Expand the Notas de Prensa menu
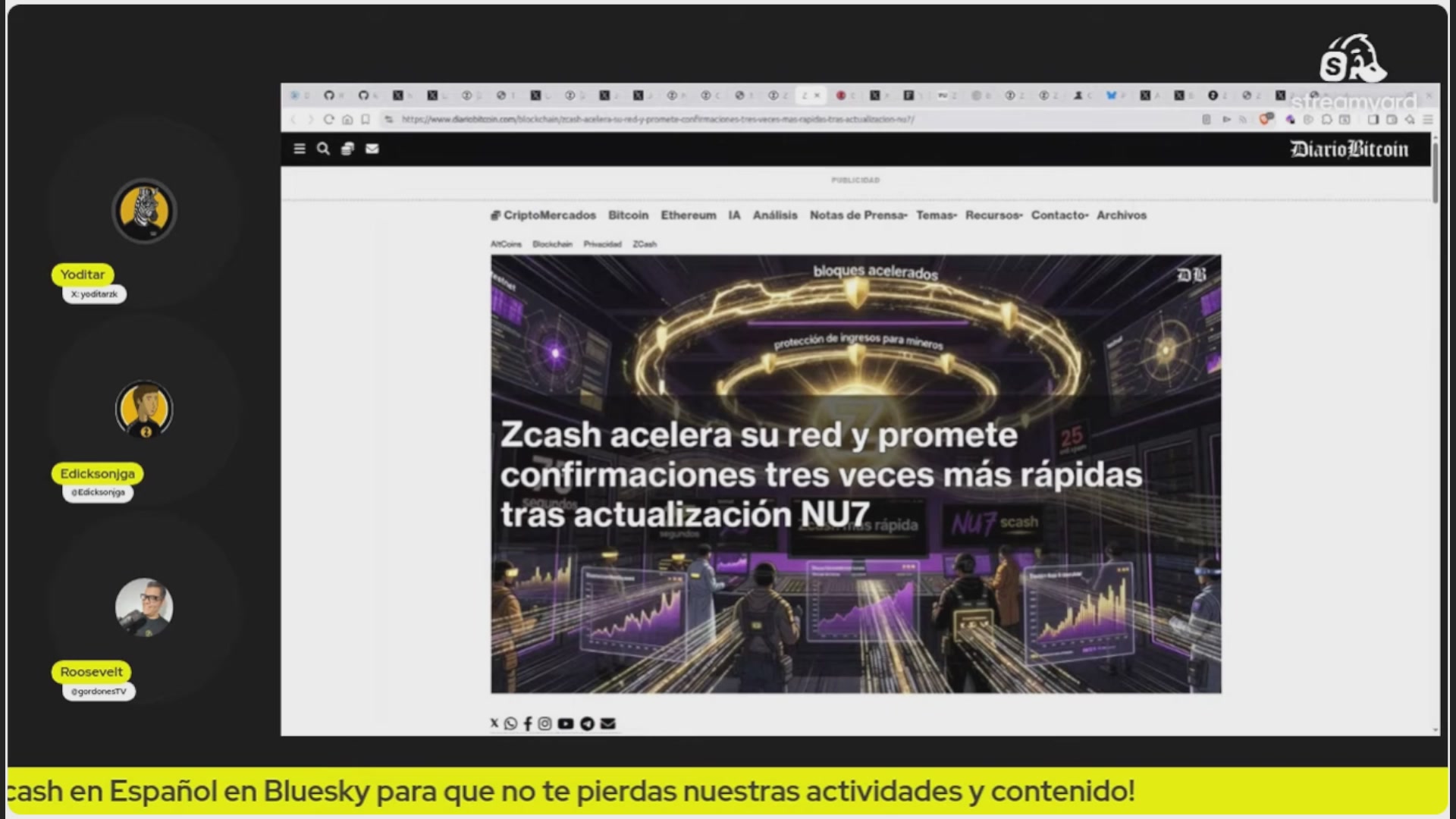This screenshot has height=819, width=1456. point(858,215)
